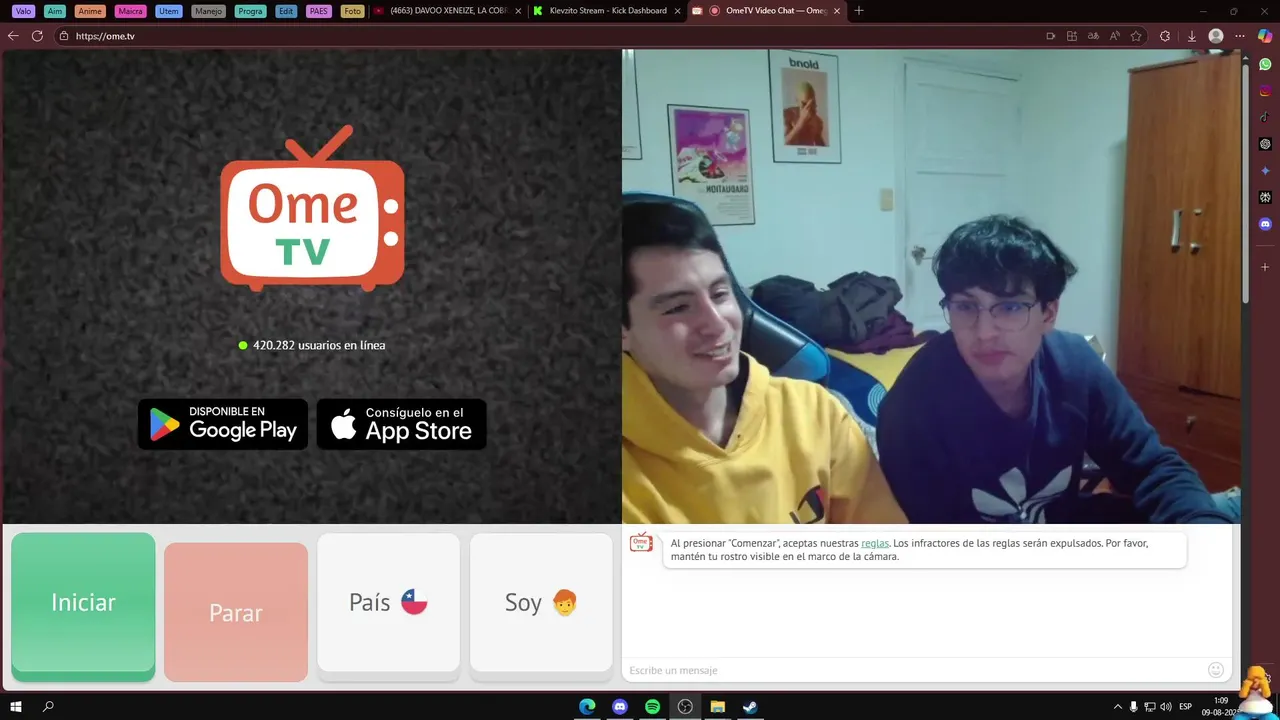Screen dimensions: 1280x720
Task: Open OBS Studio from the taskbar
Action: 685,707
